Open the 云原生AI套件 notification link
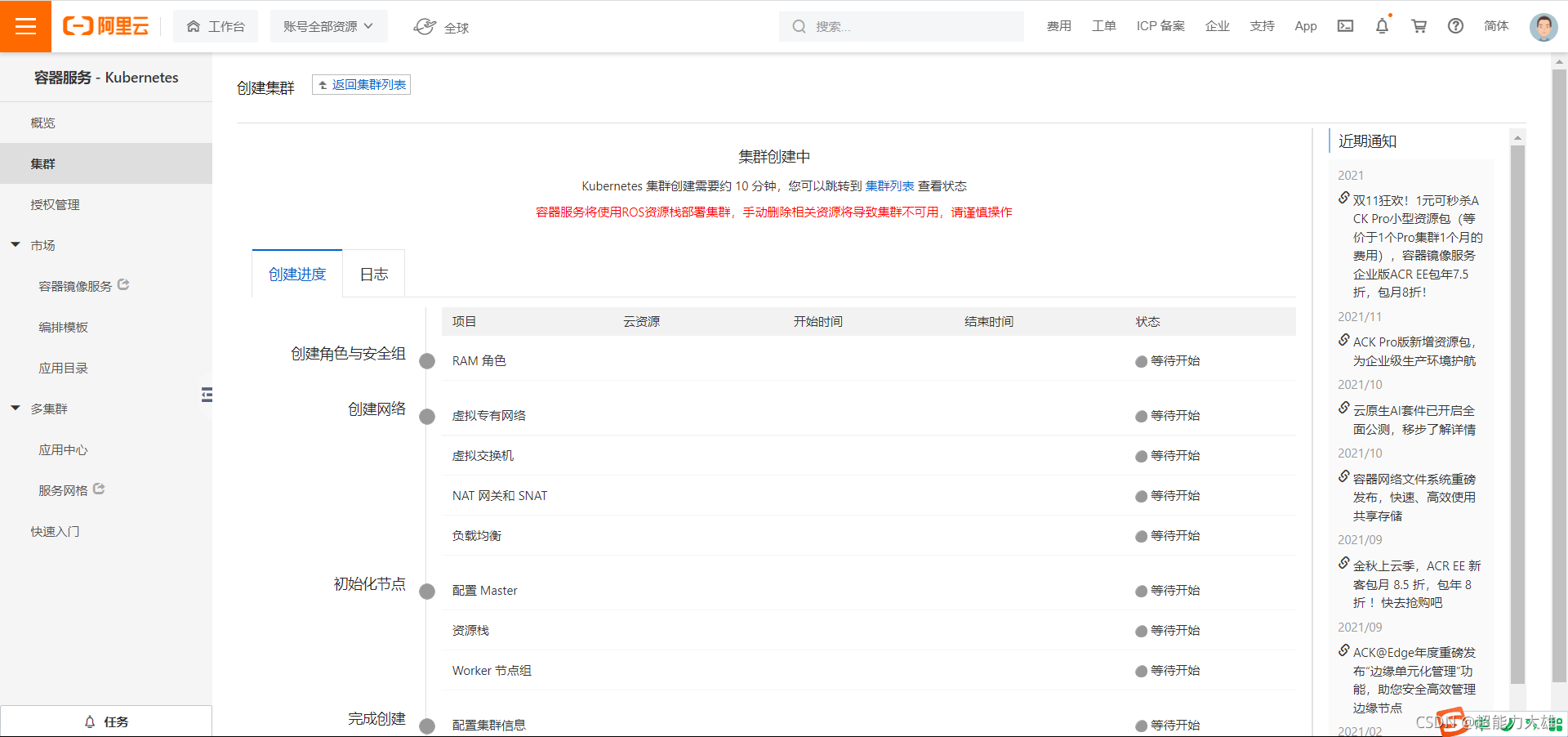This screenshot has width=1568, height=737. point(1414,420)
